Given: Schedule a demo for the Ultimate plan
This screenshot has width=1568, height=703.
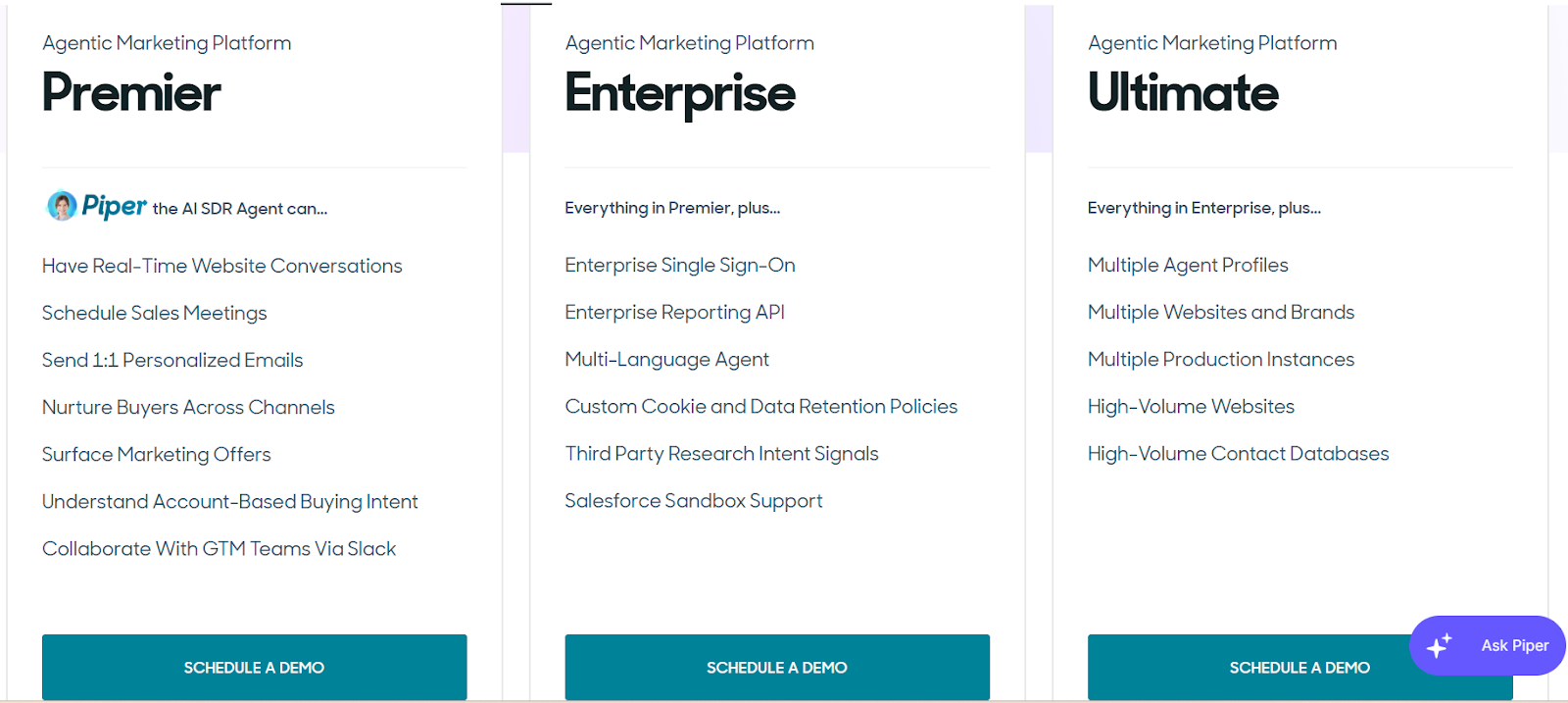Looking at the screenshot, I should coord(1299,667).
